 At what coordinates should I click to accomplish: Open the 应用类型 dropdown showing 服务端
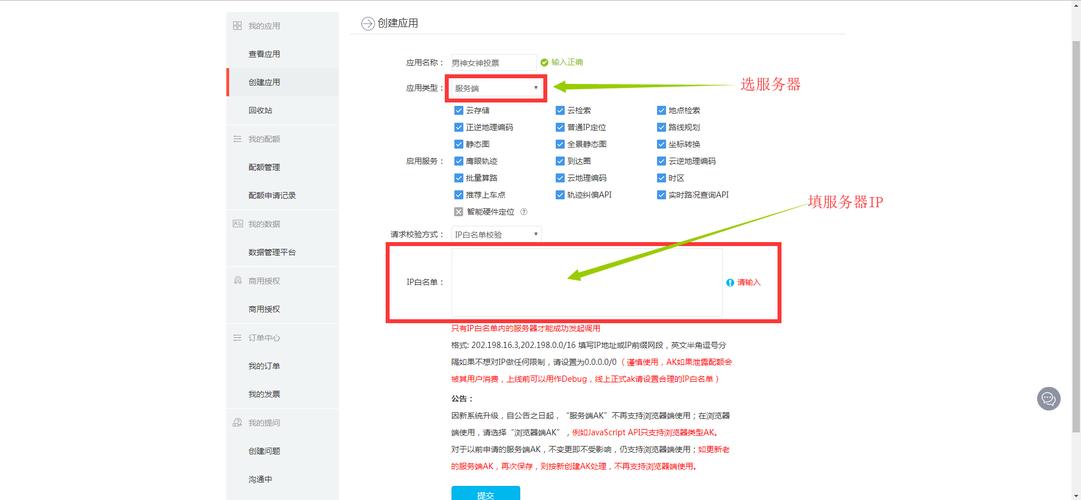click(x=496, y=88)
